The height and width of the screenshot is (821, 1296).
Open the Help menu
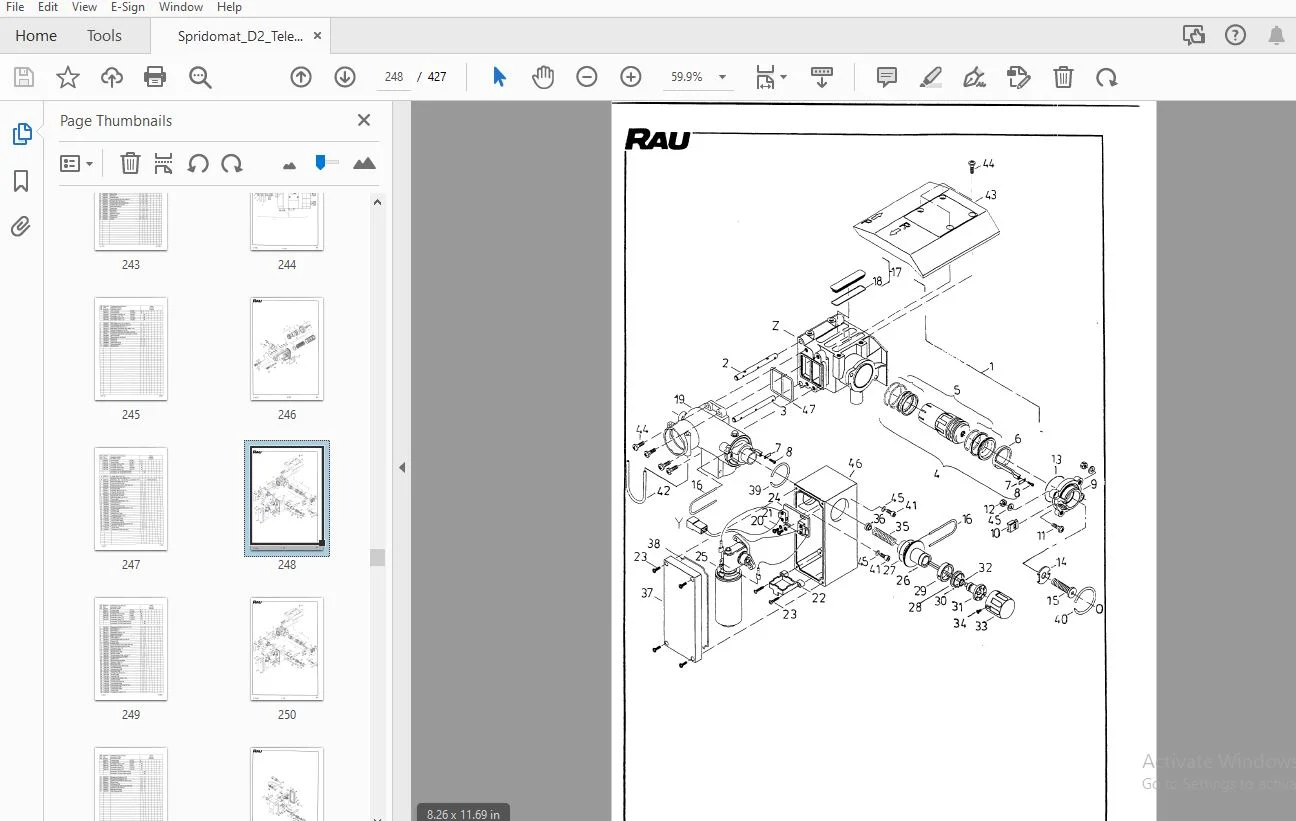[230, 7]
